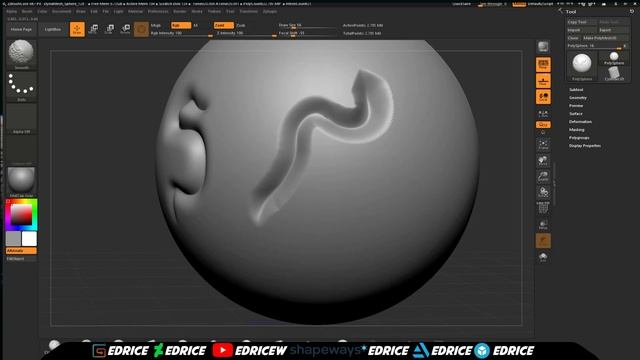Toggle the Mrgb mode button
The width and height of the screenshot is (640, 360).
(x=156, y=25)
